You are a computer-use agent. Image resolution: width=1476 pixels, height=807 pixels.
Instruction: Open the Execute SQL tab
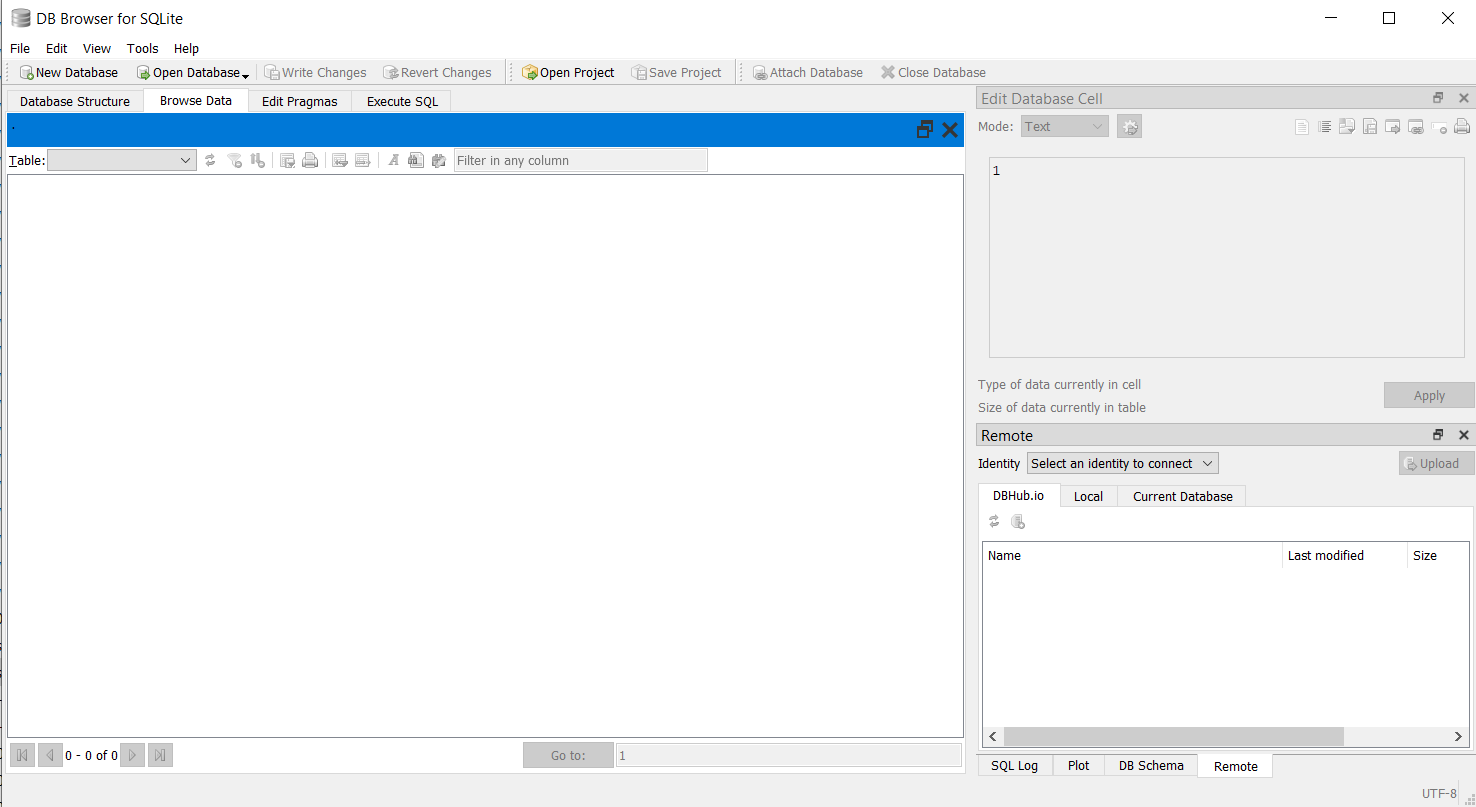[x=402, y=101]
